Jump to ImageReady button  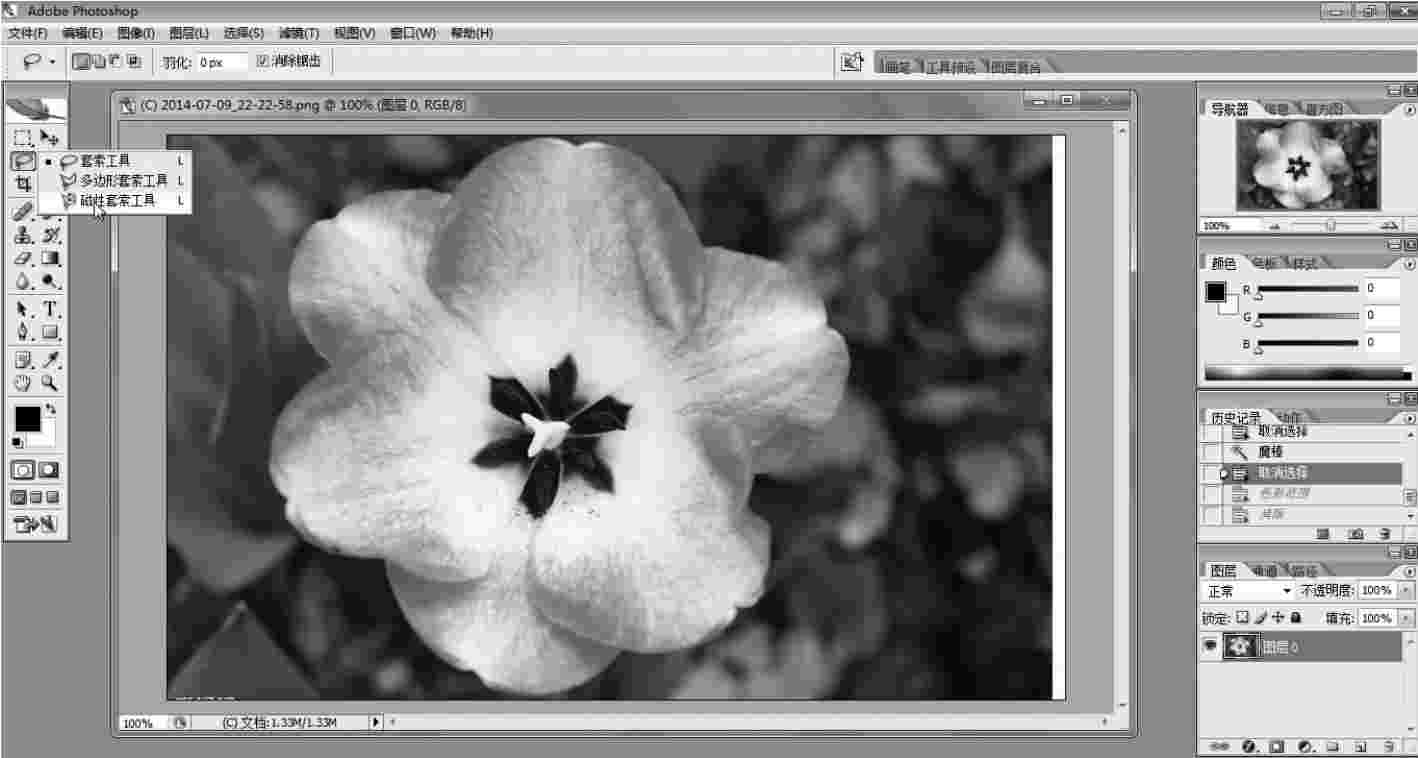pos(36,523)
